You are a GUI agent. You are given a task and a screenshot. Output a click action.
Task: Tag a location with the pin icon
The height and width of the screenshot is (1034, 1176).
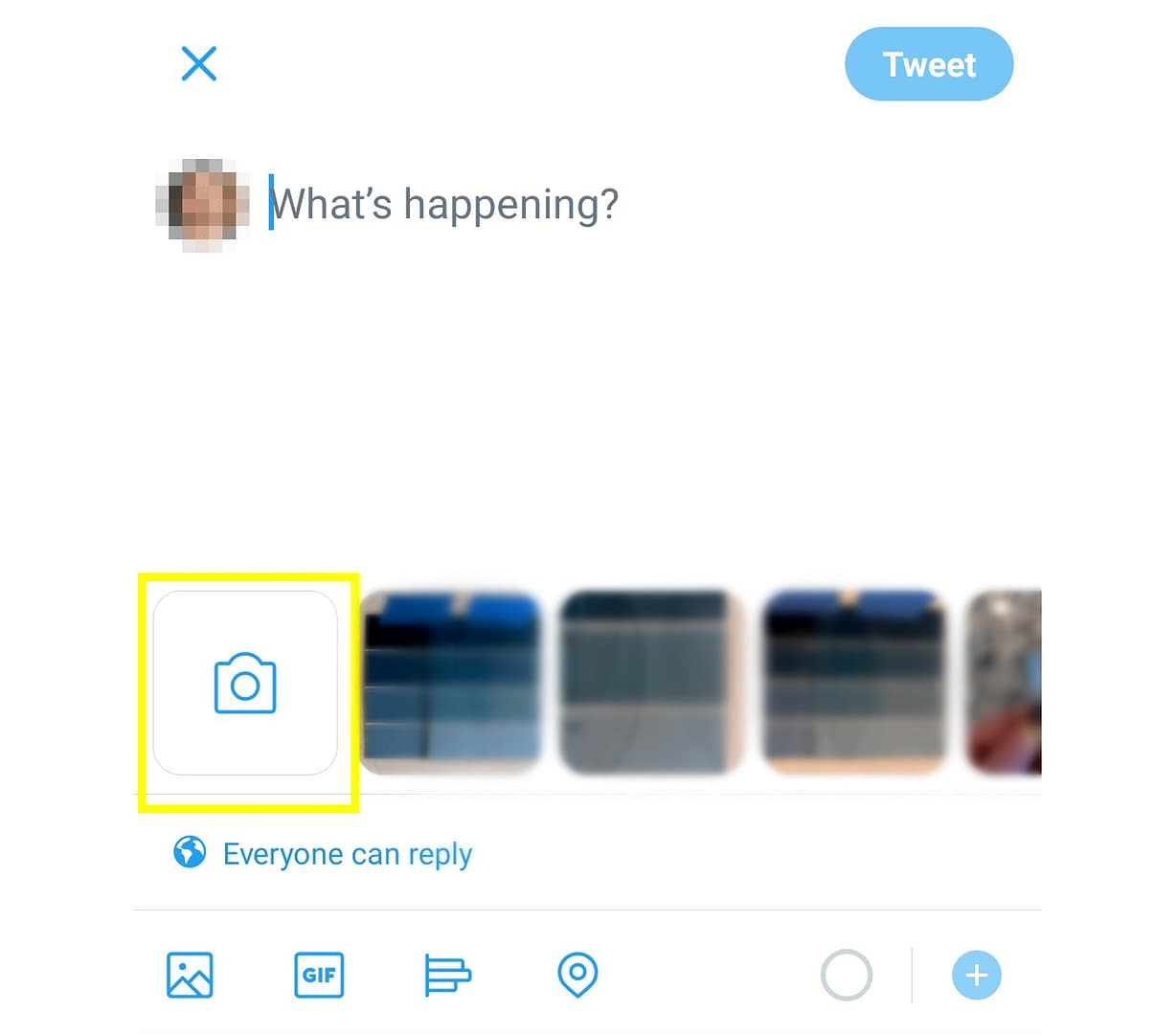click(x=577, y=976)
